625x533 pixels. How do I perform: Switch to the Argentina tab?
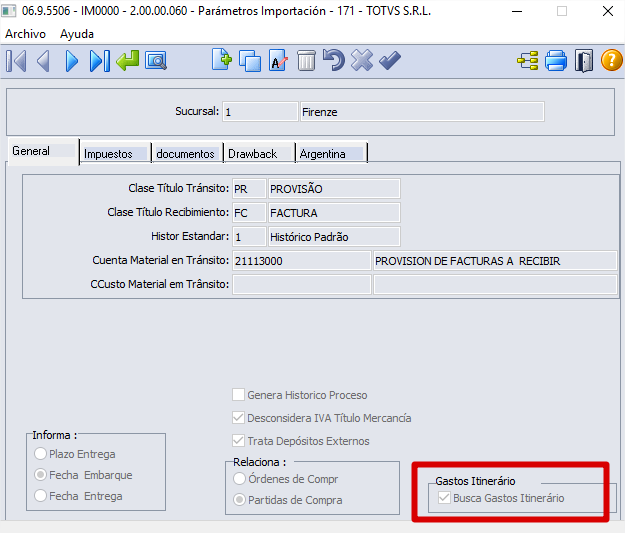331,153
